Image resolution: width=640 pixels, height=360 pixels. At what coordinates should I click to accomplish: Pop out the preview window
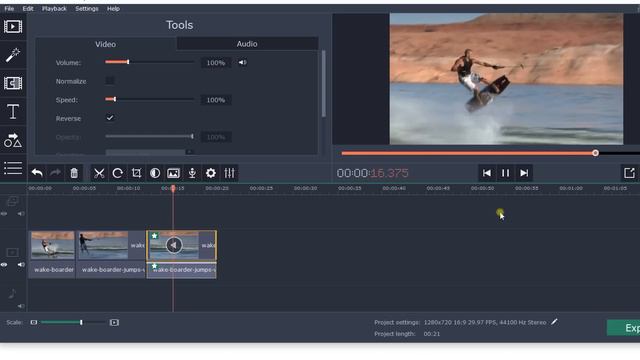[629, 173]
